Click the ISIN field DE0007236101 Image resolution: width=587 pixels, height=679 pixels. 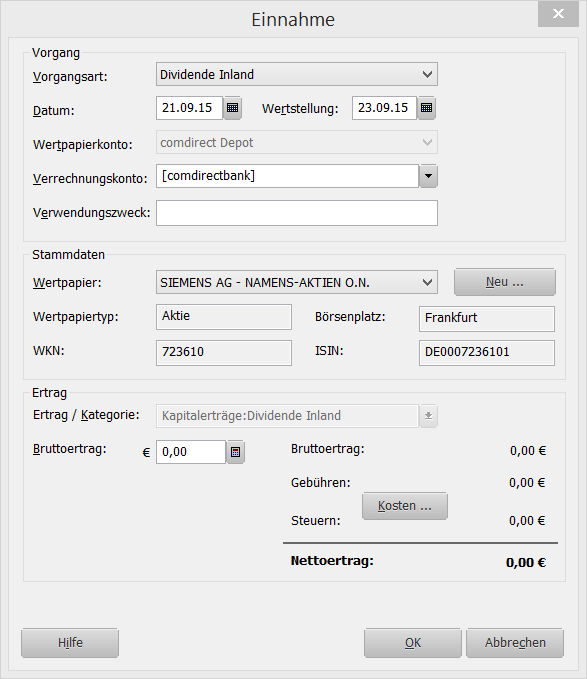pyautogui.click(x=487, y=352)
